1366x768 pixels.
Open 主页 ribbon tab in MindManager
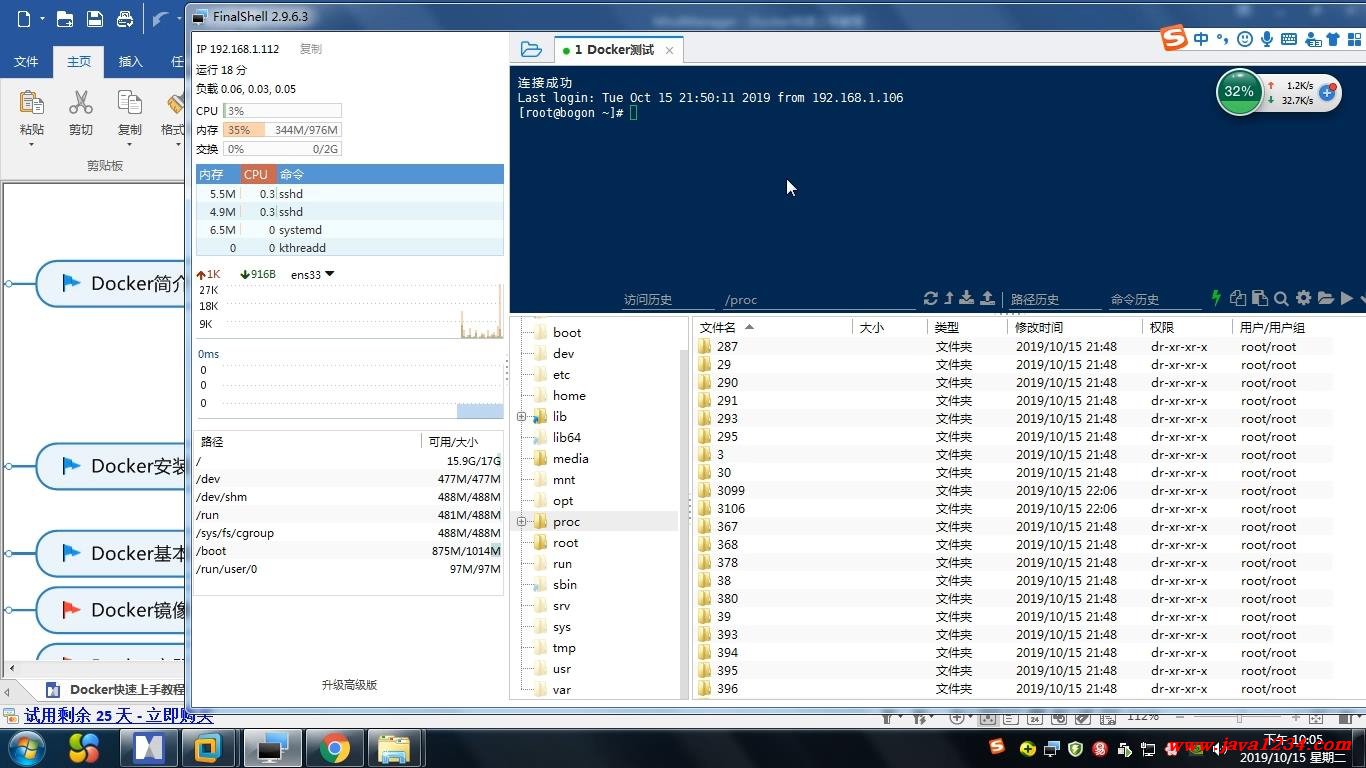79,61
